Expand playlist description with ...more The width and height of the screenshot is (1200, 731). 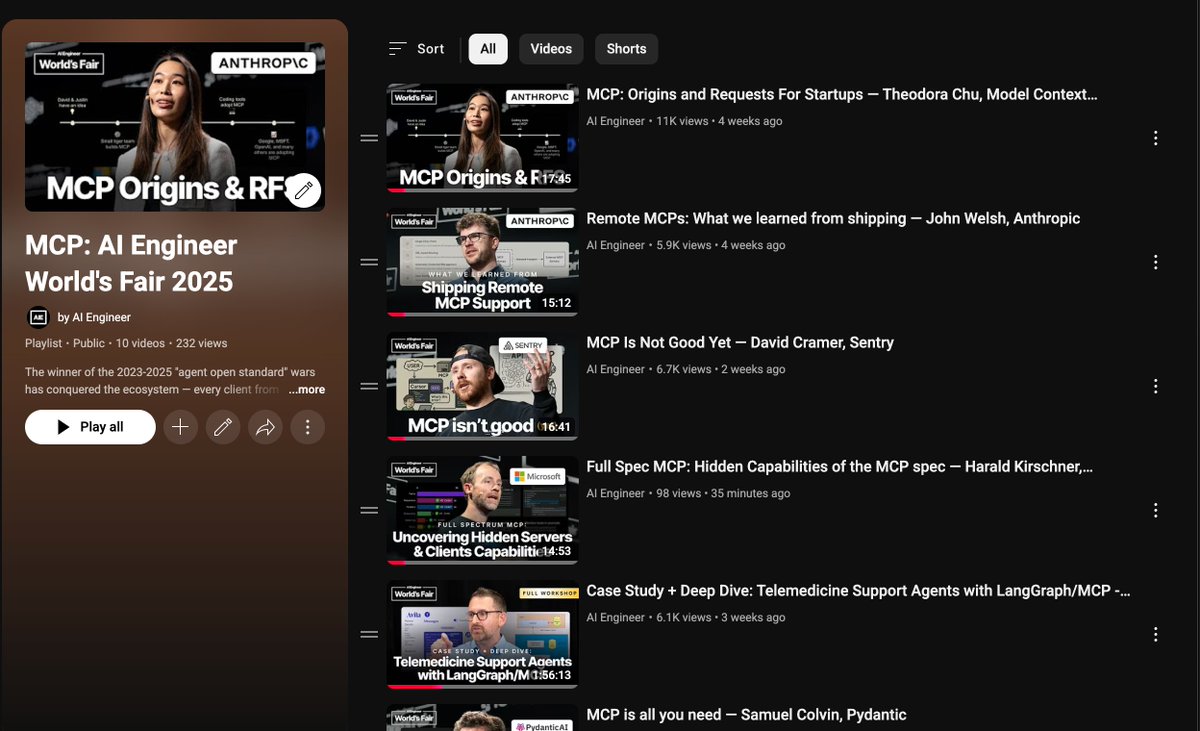click(x=308, y=390)
